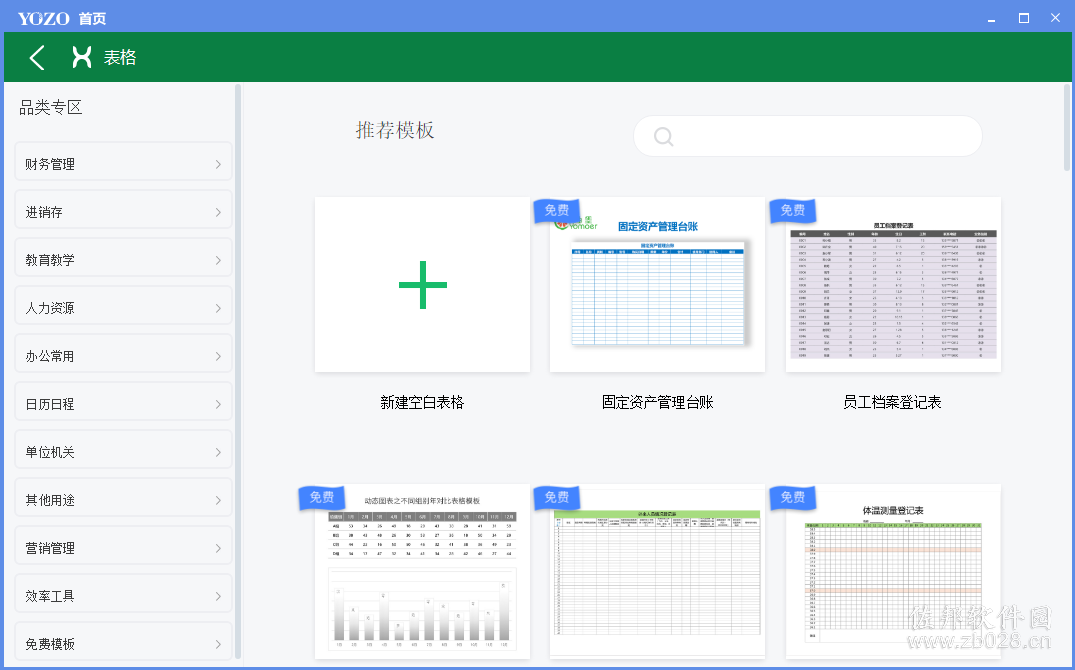Viewport: 1075px width, 670px height.
Task: Expand the 进销存 chevron
Action: [218, 212]
